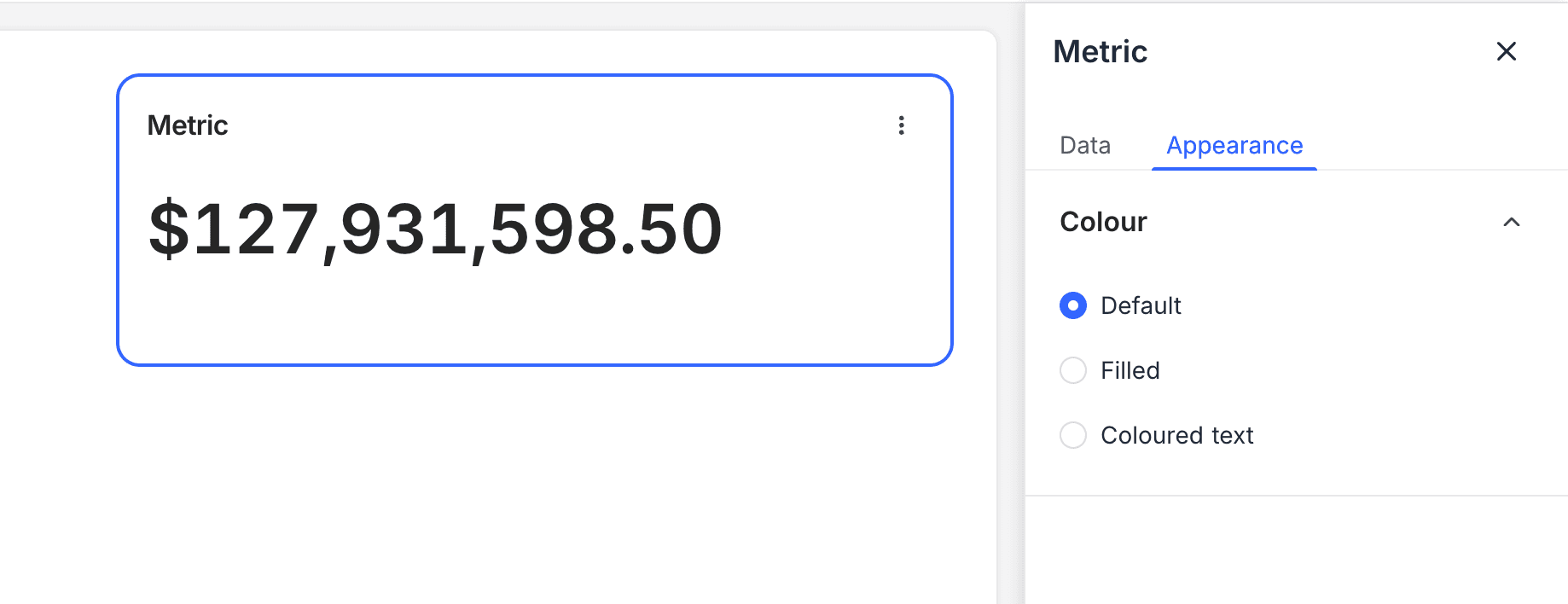Viewport: 1568px width, 604px height.
Task: Click the Metric panel heading
Action: (1100, 51)
